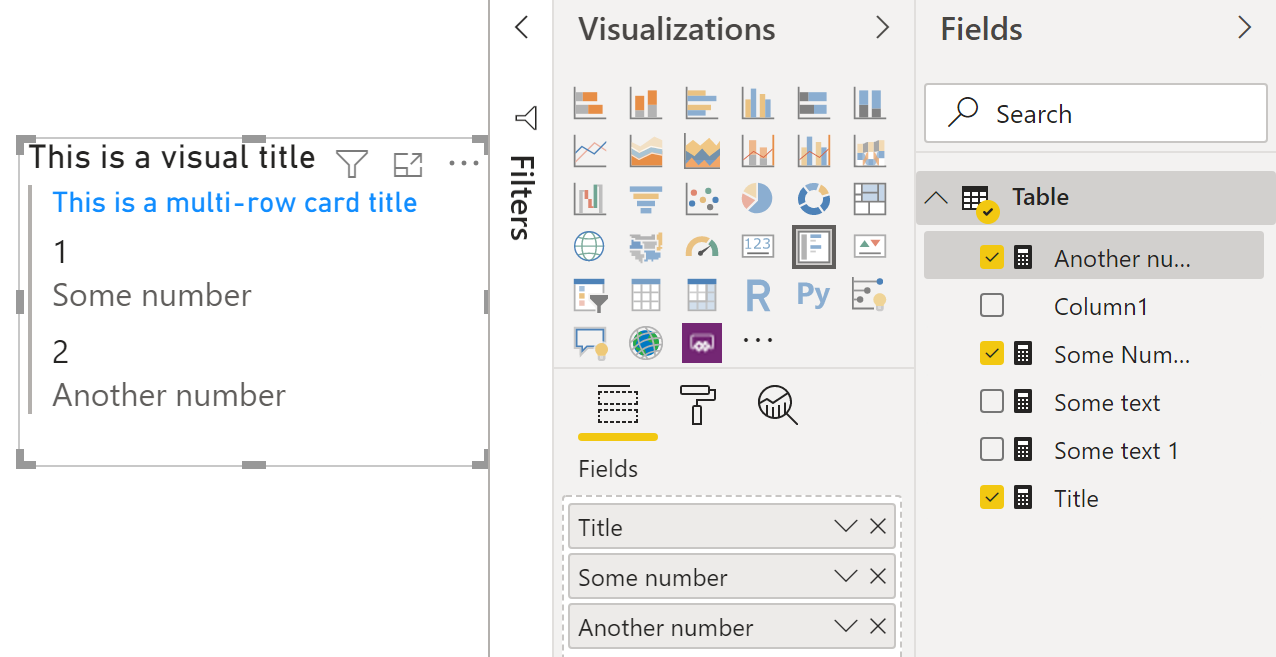Image resolution: width=1276 pixels, height=657 pixels.
Task: Select the Clustered bar chart visual
Action: click(x=701, y=103)
